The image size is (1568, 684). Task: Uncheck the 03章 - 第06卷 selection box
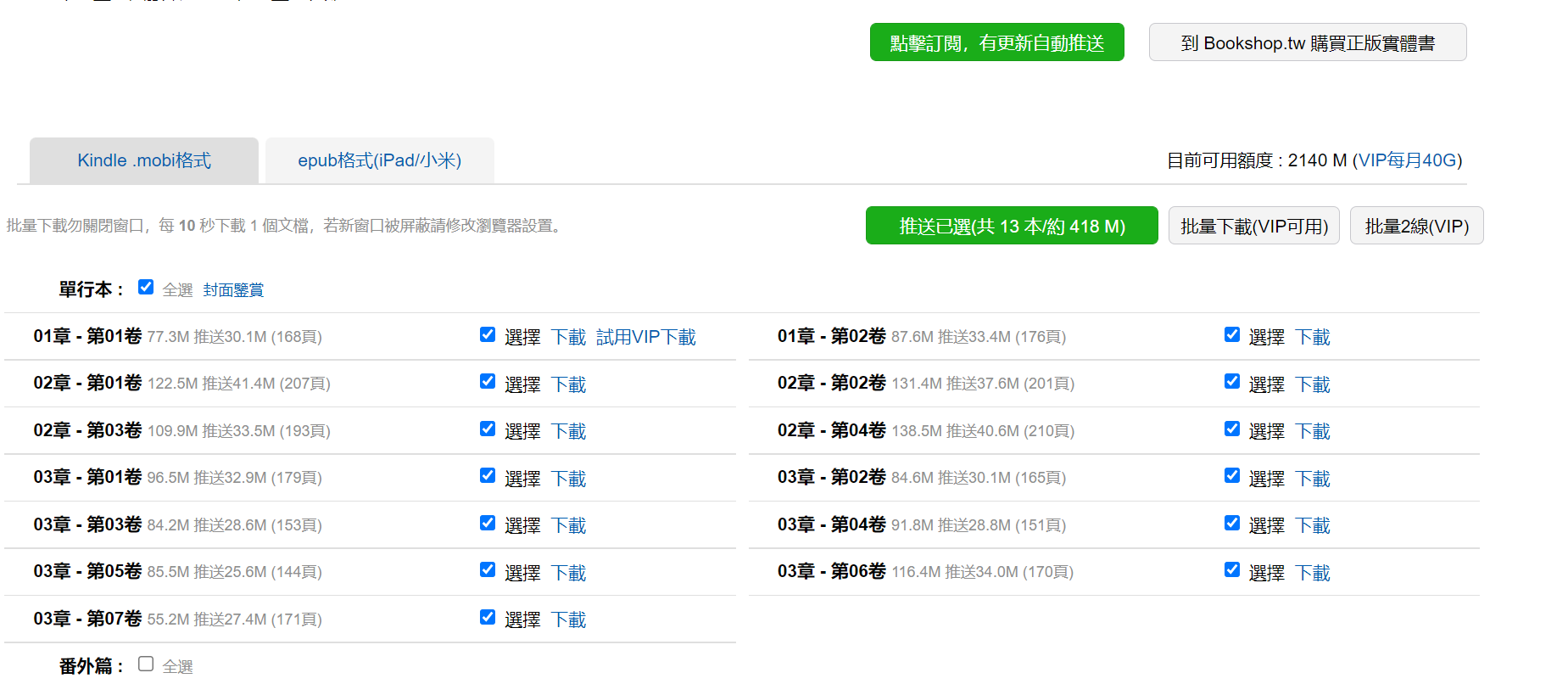click(1232, 569)
